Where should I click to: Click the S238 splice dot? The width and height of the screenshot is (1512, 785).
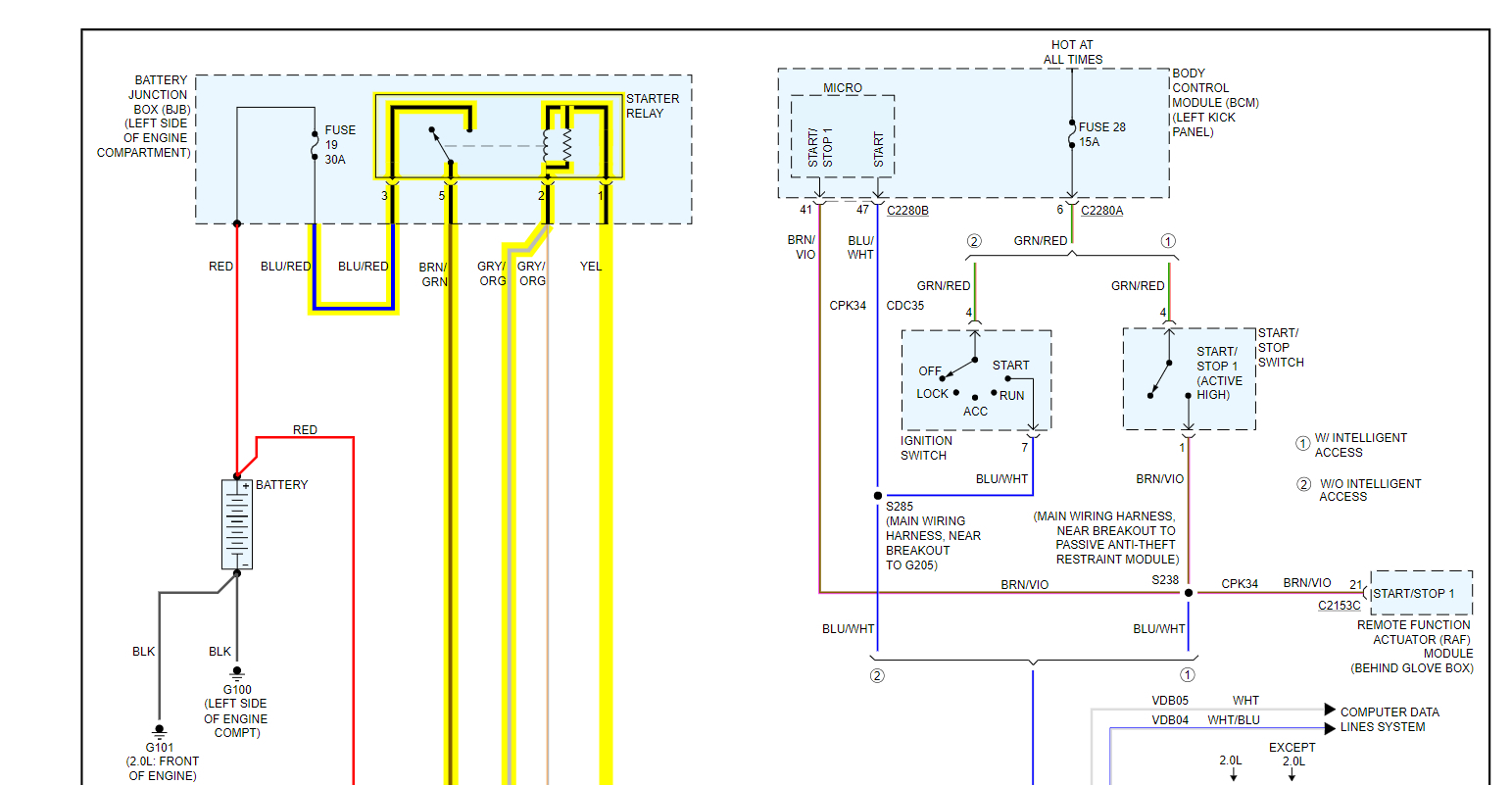click(1189, 593)
